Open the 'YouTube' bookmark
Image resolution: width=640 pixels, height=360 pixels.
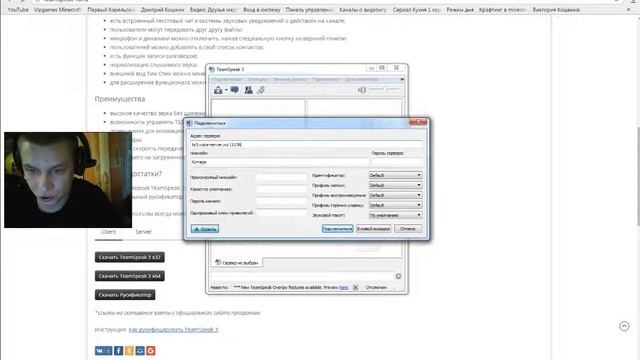(18, 9)
